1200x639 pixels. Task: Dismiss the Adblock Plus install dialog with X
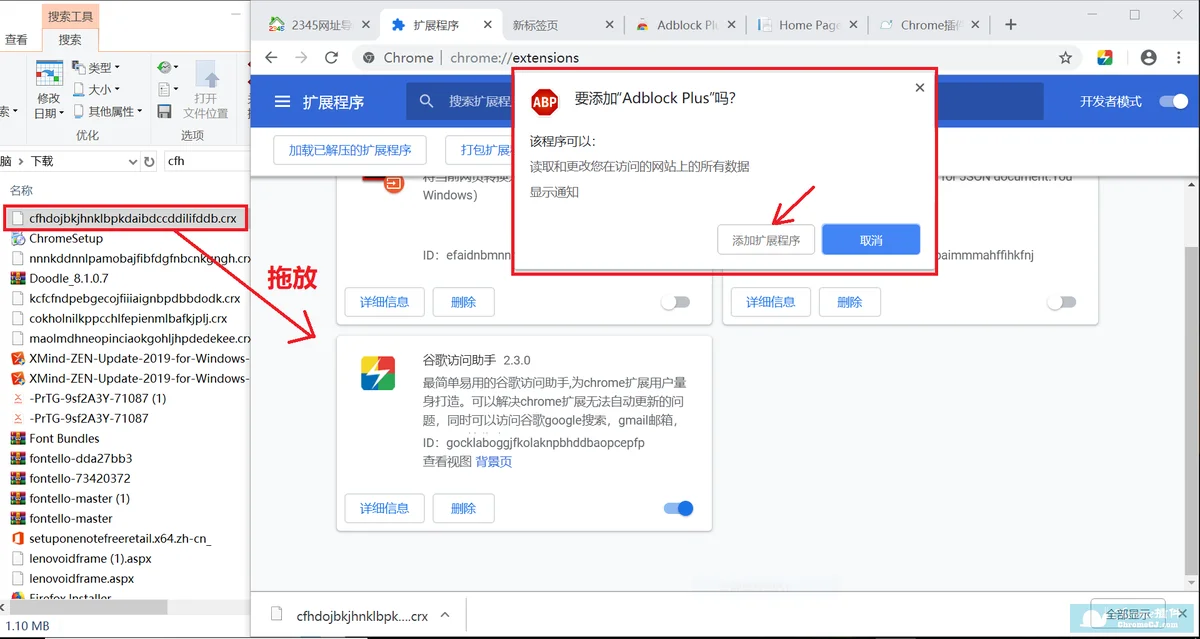coord(920,88)
